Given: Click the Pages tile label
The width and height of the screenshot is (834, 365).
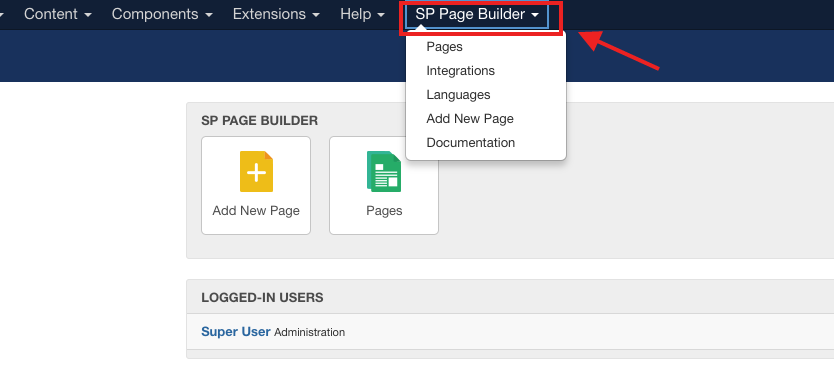Looking at the screenshot, I should click(x=384, y=211).
